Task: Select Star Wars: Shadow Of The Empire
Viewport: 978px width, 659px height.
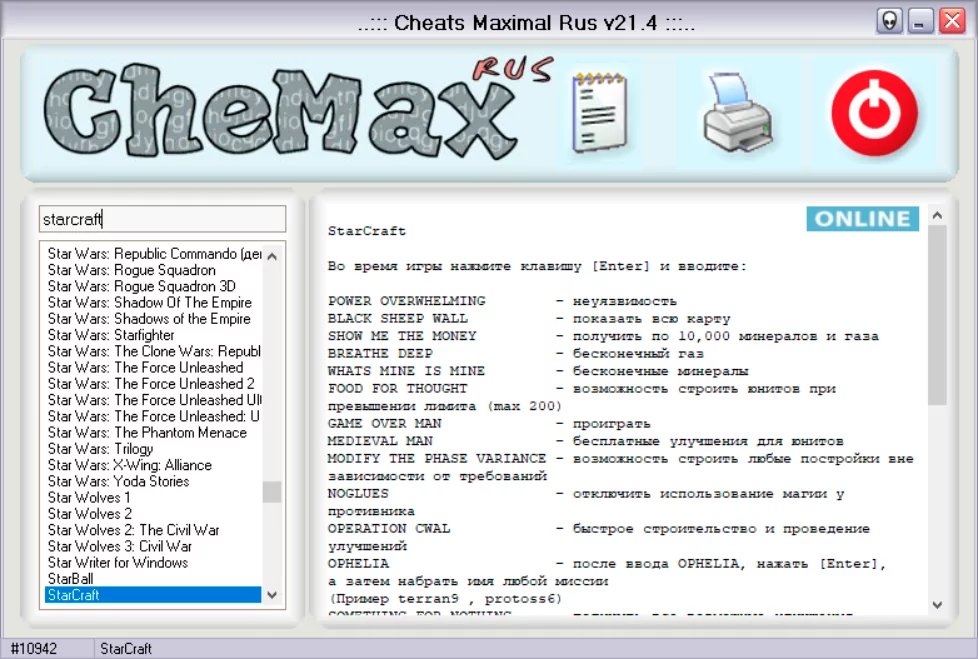Action: click(153, 302)
